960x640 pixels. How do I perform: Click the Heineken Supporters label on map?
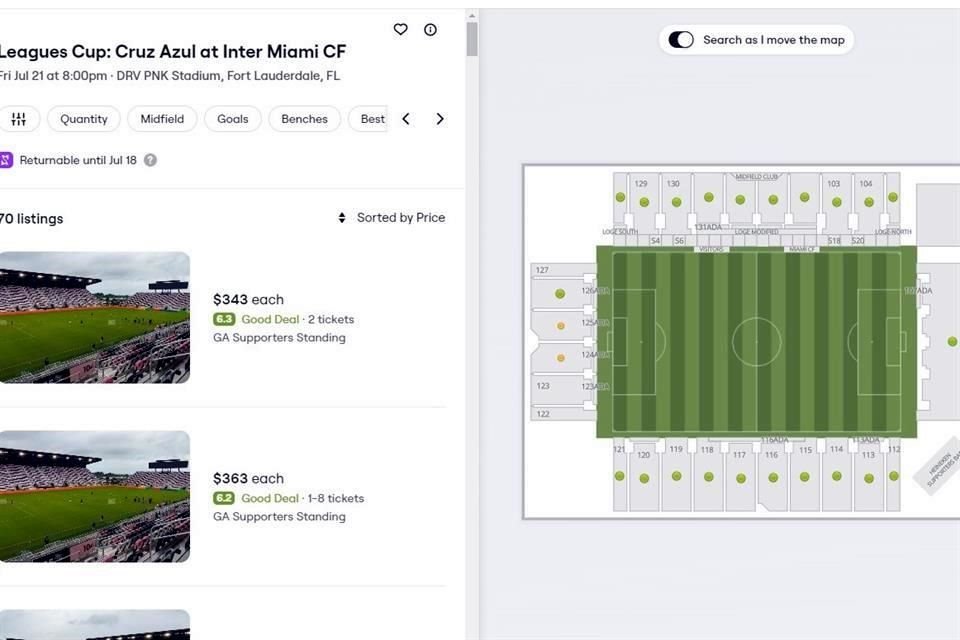[943, 469]
